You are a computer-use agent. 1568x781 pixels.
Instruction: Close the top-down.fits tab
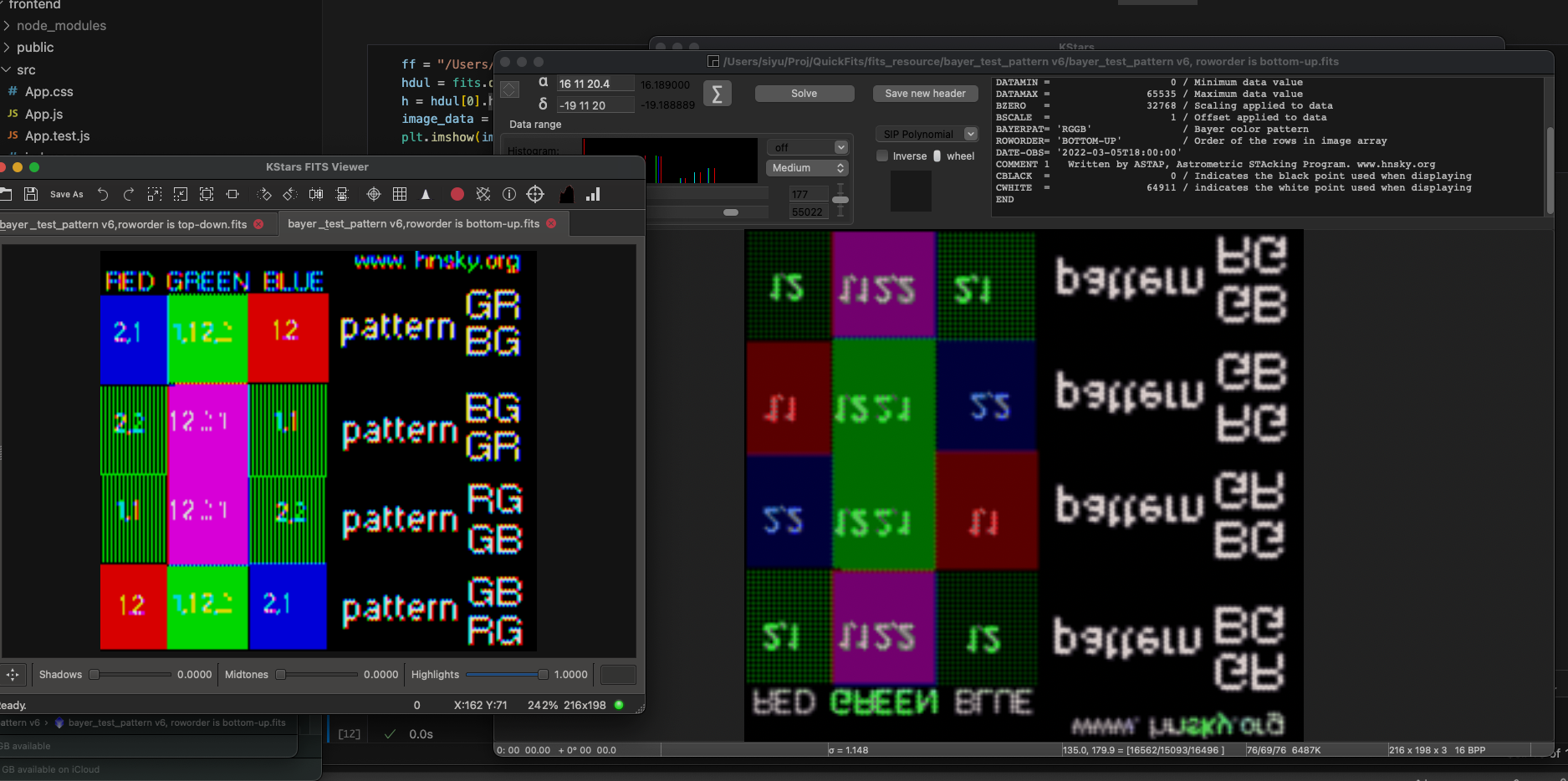[258, 224]
